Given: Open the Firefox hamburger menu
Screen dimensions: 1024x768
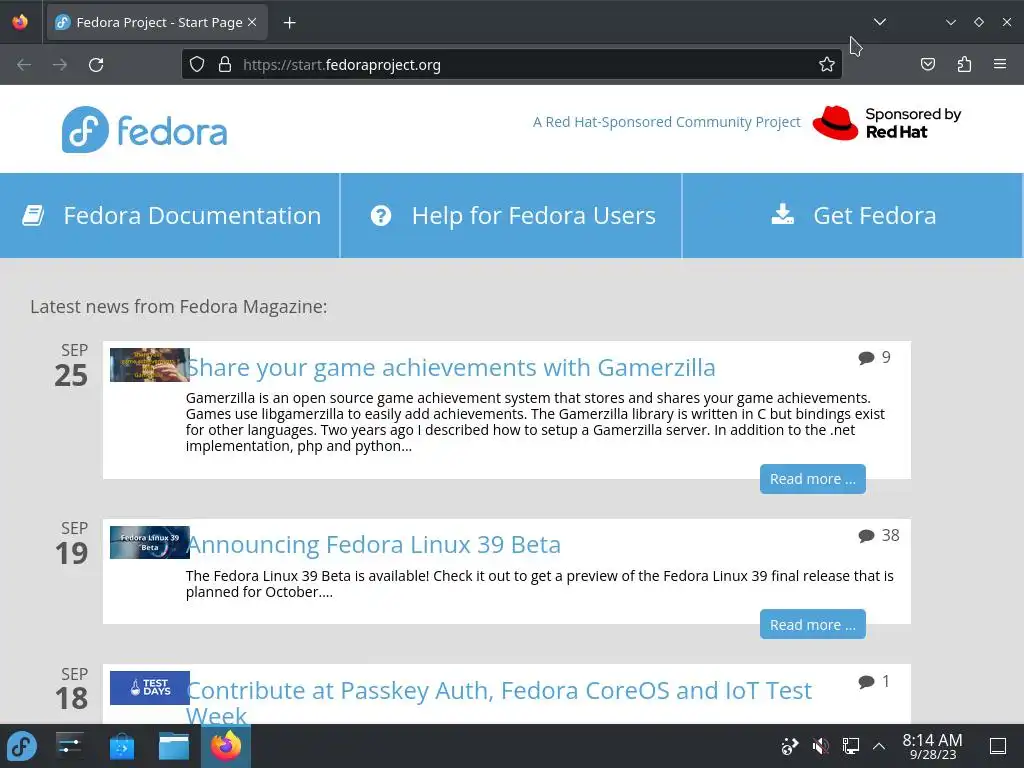Looking at the screenshot, I should point(1000,64).
